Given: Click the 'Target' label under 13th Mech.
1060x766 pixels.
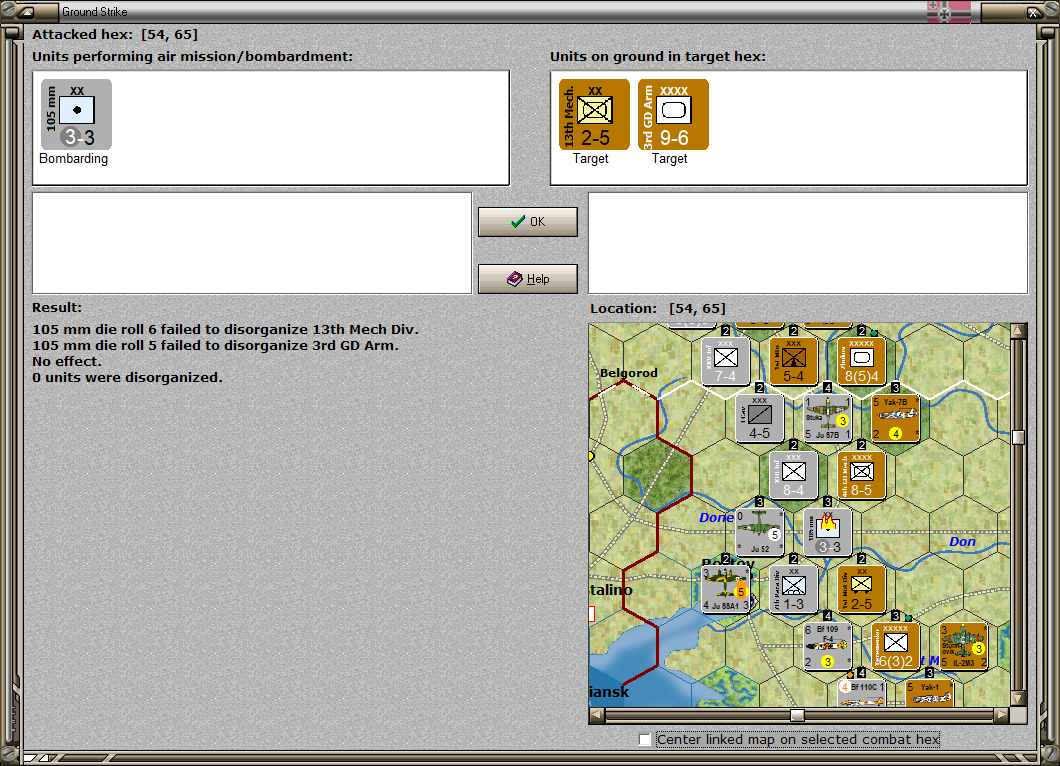Looking at the screenshot, I should [x=591, y=158].
